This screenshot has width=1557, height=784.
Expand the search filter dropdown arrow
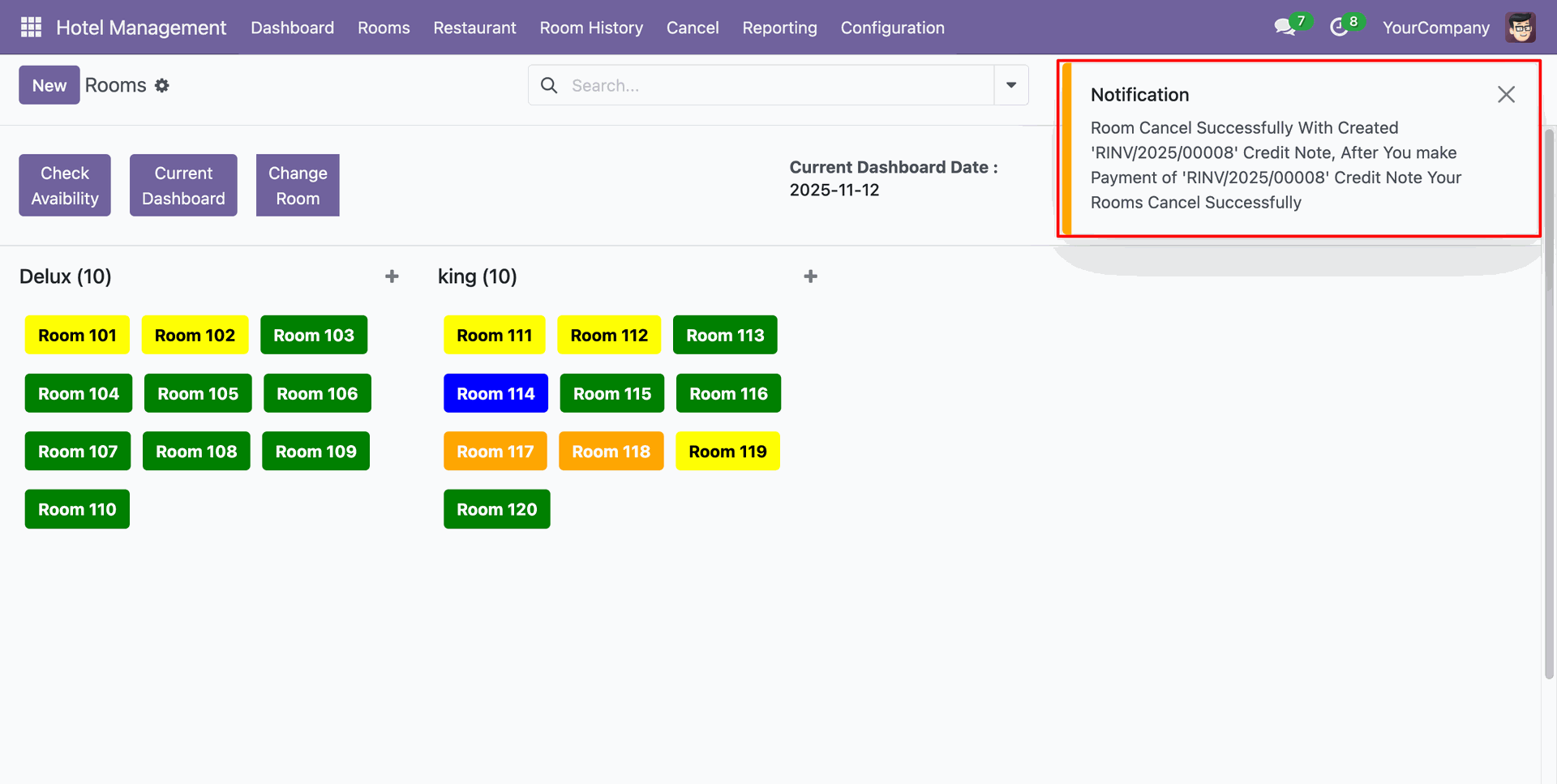pyautogui.click(x=1011, y=85)
